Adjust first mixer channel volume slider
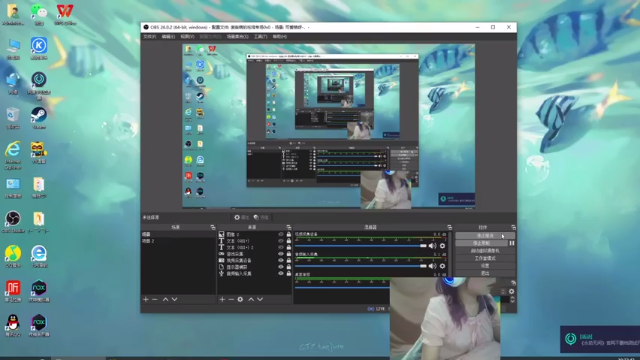 point(360,246)
